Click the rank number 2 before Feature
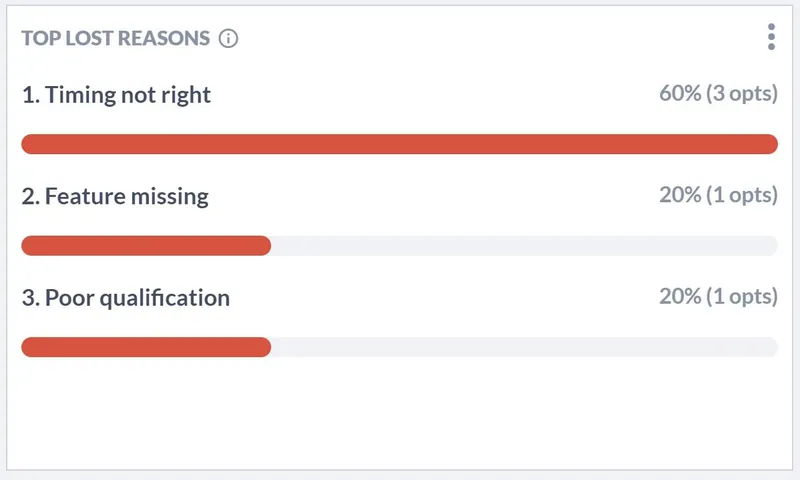This screenshot has height=480, width=800. pyautogui.click(x=30, y=196)
